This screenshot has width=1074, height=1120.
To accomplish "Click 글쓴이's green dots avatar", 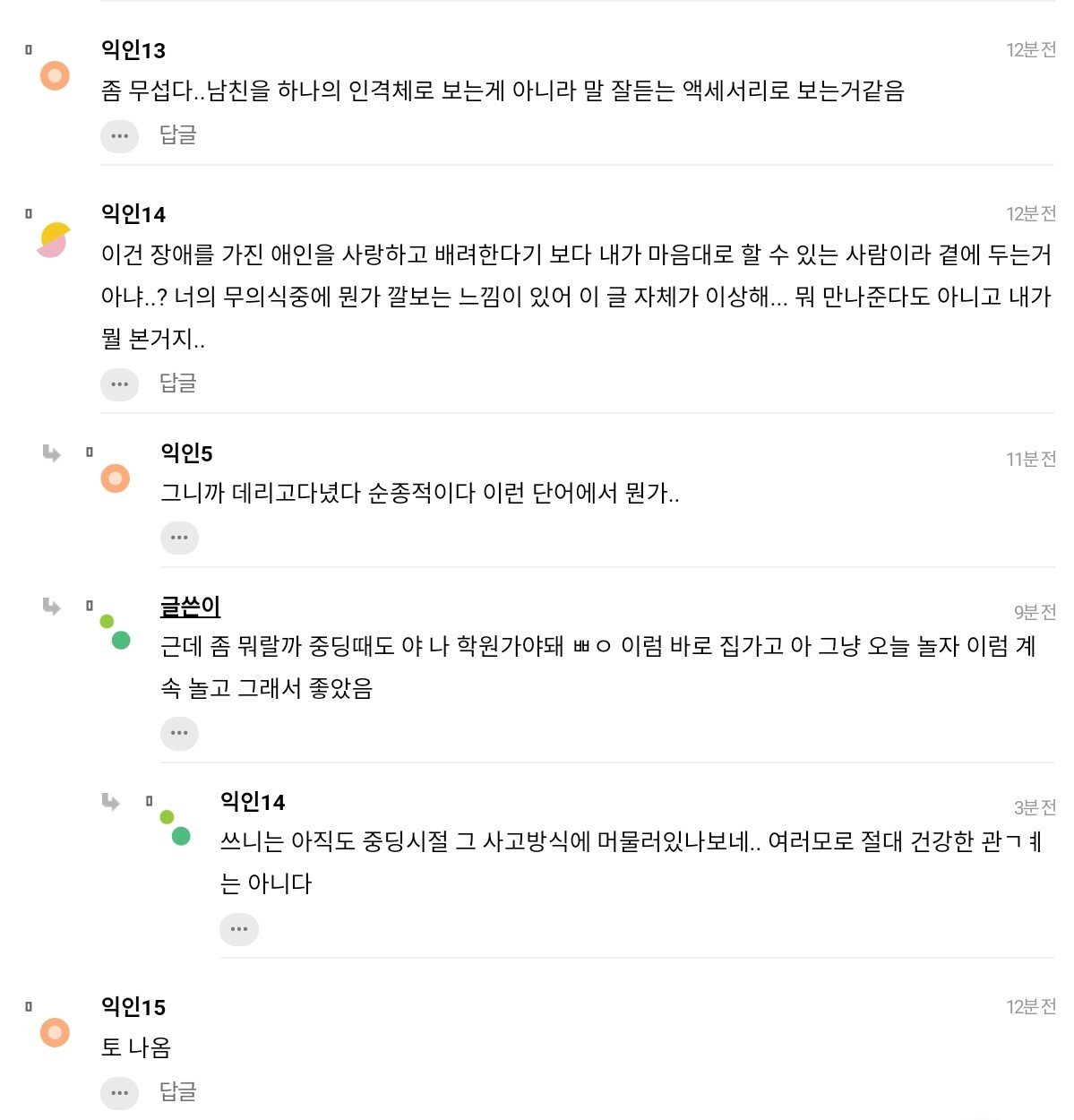I will pyautogui.click(x=116, y=633).
